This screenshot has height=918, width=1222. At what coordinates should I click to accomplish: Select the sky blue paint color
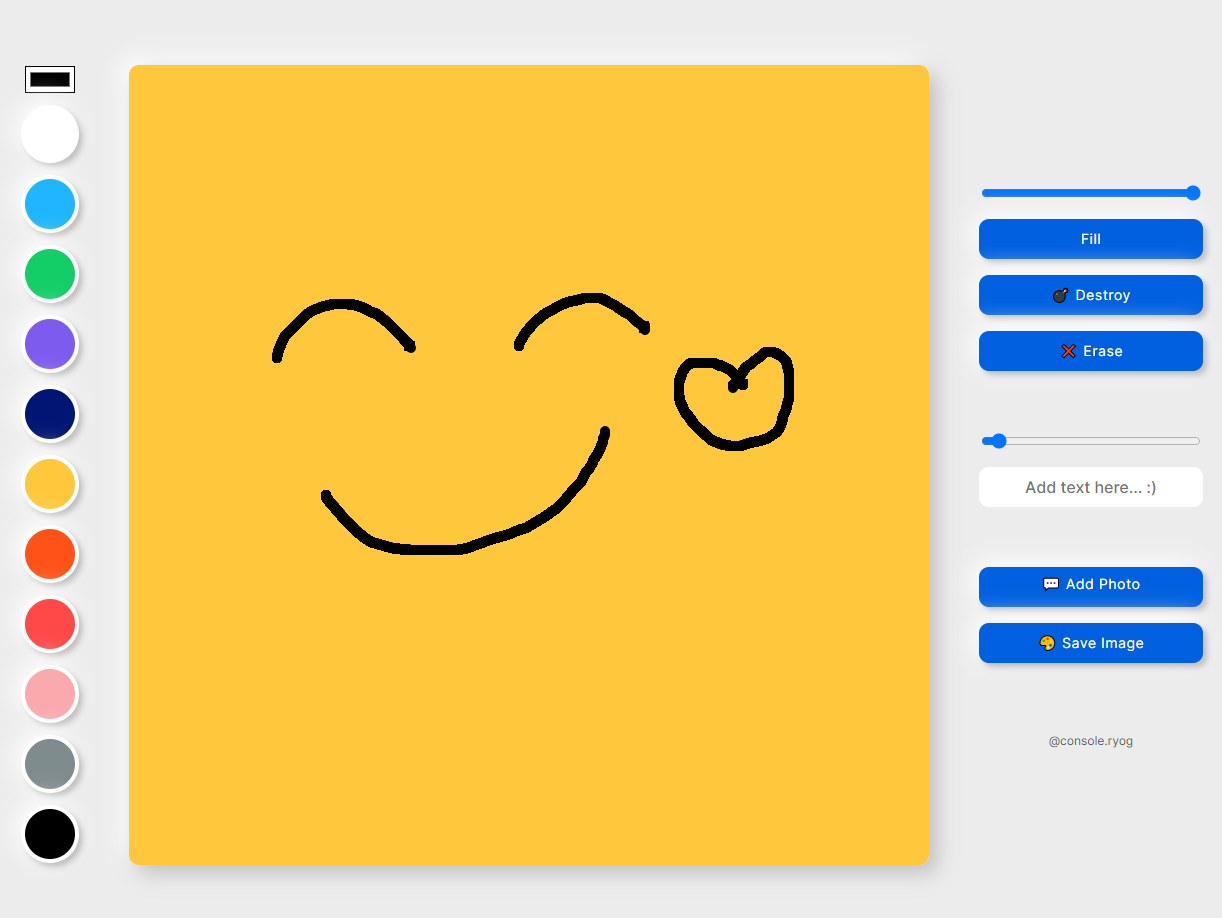(50, 204)
